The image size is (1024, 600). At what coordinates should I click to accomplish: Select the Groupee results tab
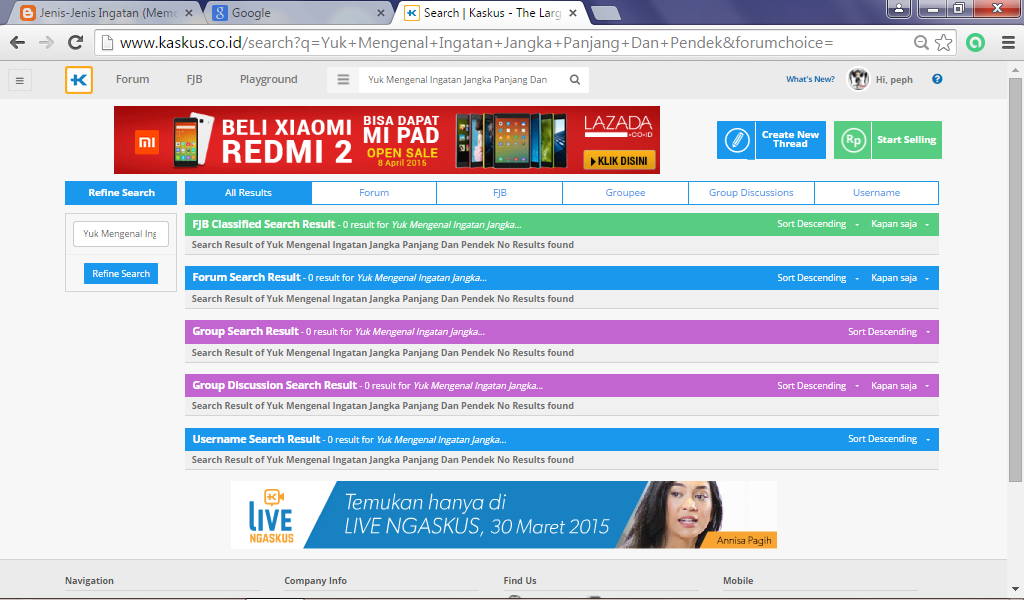626,193
